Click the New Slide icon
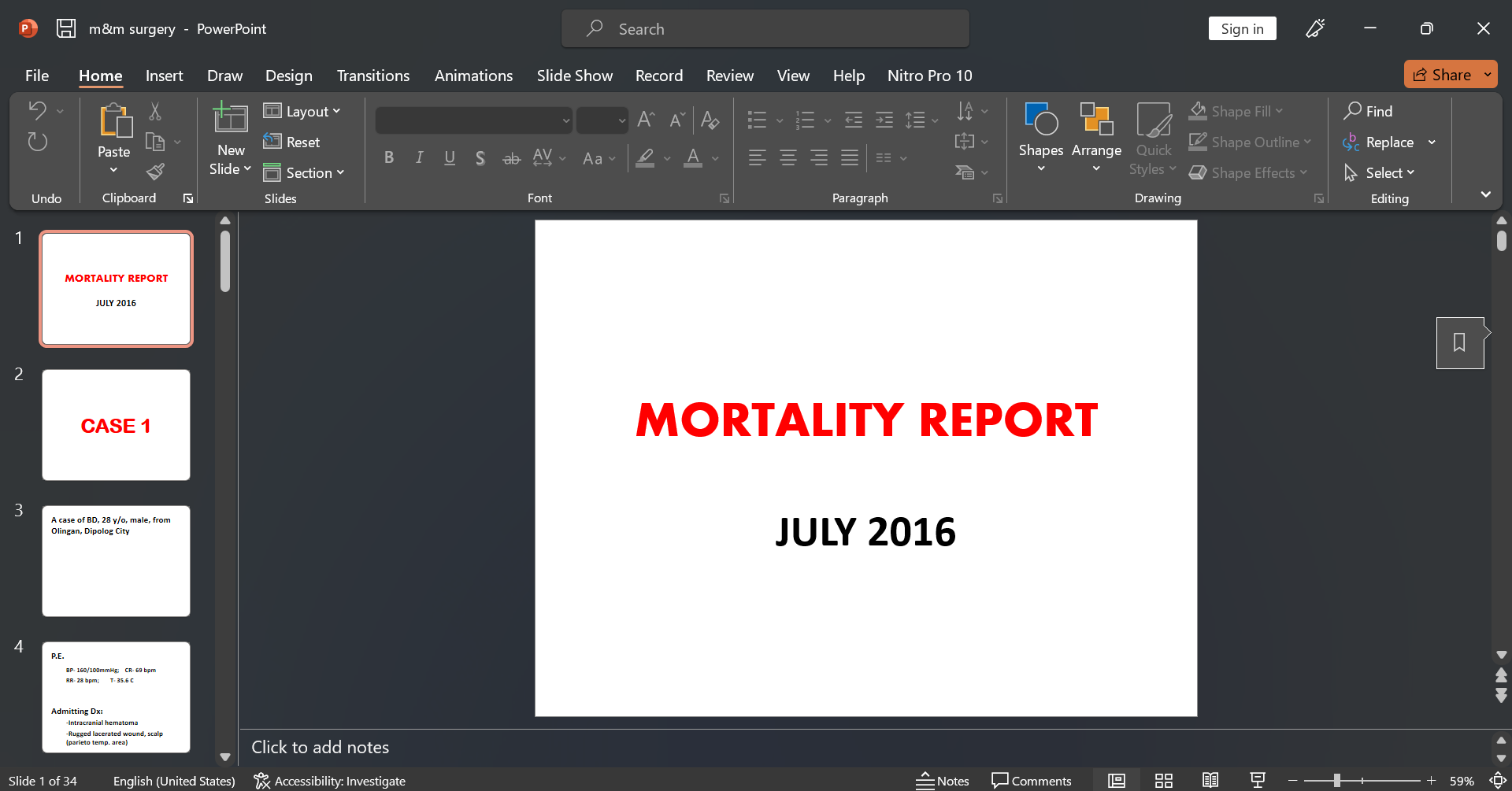Screen dimensions: 1512x791 230,118
